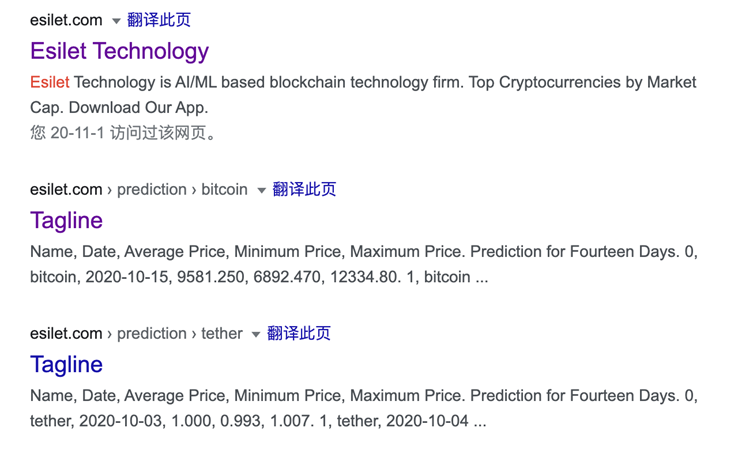
Task: Click 翻译此页 for the Esilet Technology result
Action: pyautogui.click(x=159, y=20)
